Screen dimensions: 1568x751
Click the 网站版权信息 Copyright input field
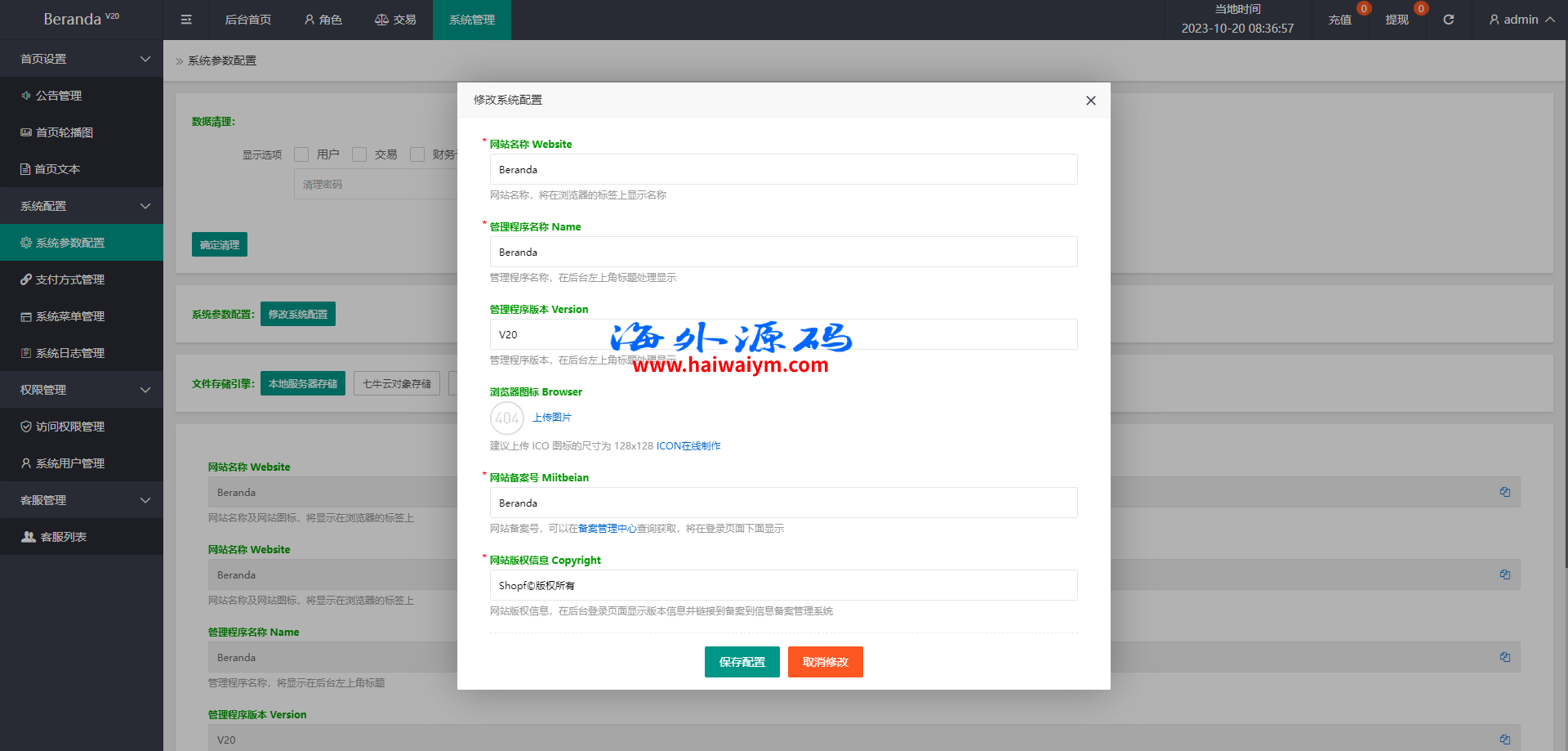coord(783,585)
